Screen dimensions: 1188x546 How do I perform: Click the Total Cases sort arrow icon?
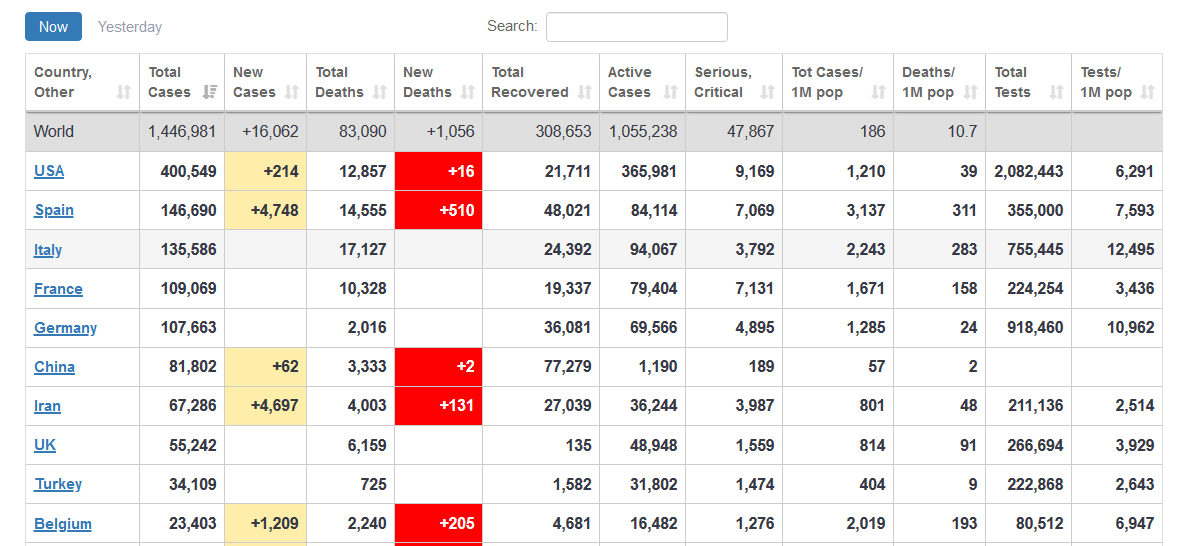click(210, 92)
